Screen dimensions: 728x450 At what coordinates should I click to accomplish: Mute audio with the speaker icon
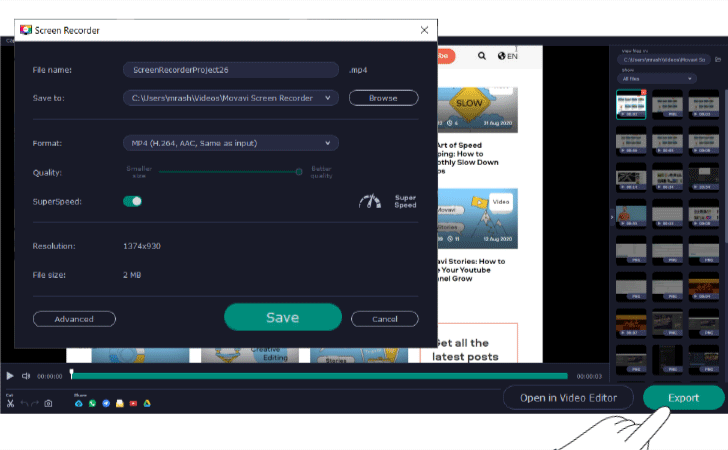26,376
